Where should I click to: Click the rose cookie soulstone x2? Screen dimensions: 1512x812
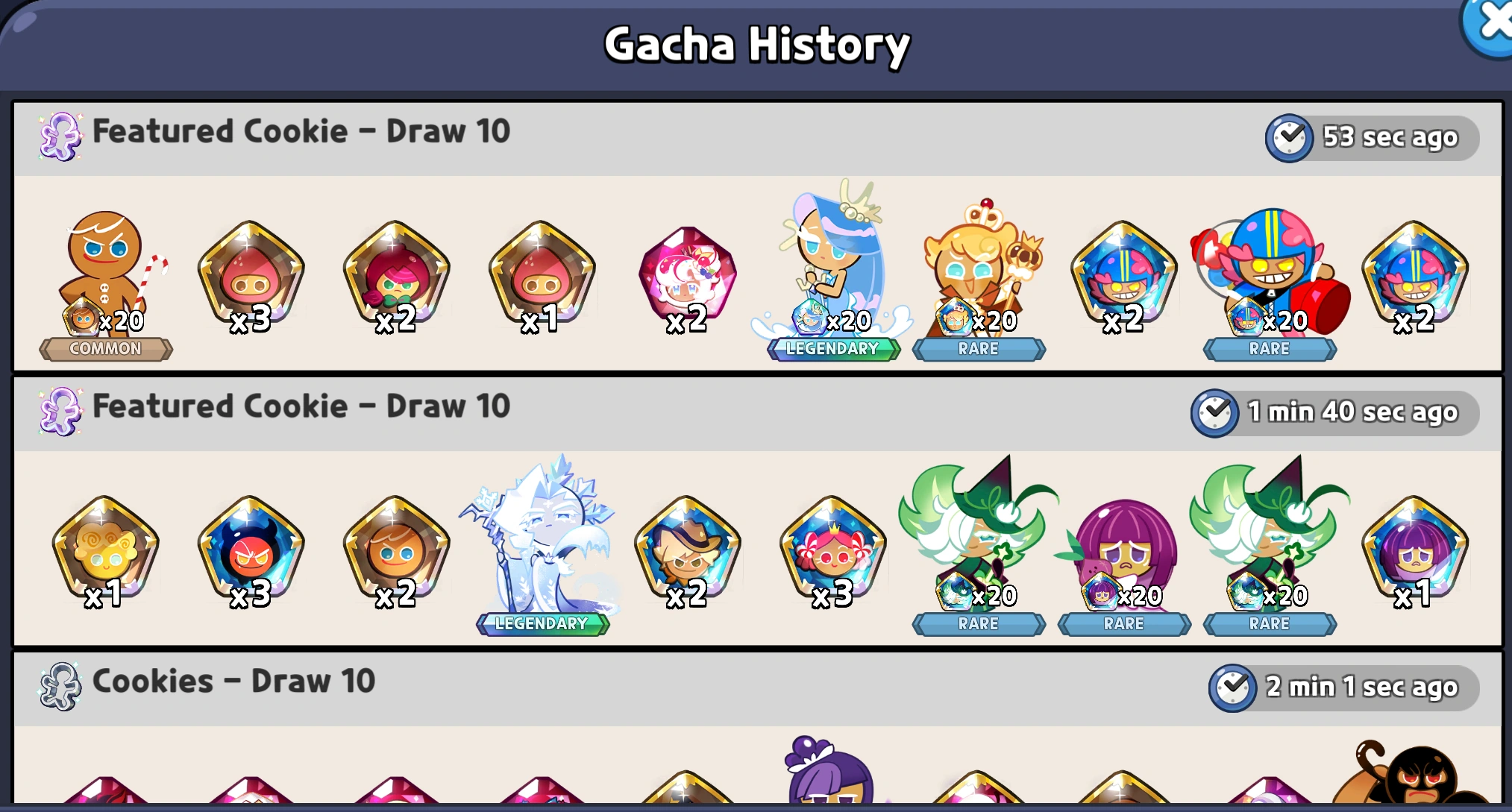point(396,277)
